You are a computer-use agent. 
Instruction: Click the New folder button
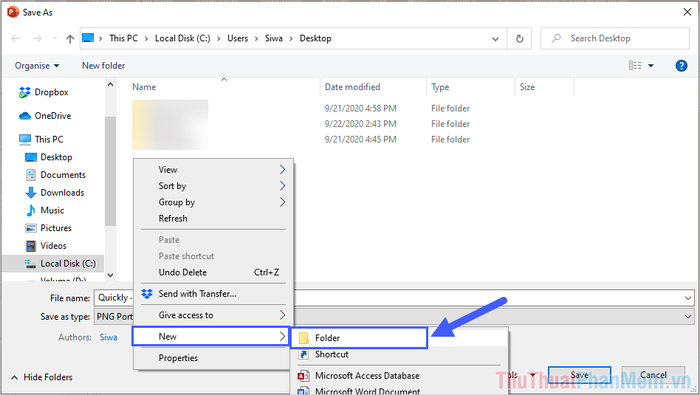pyautogui.click(x=104, y=66)
